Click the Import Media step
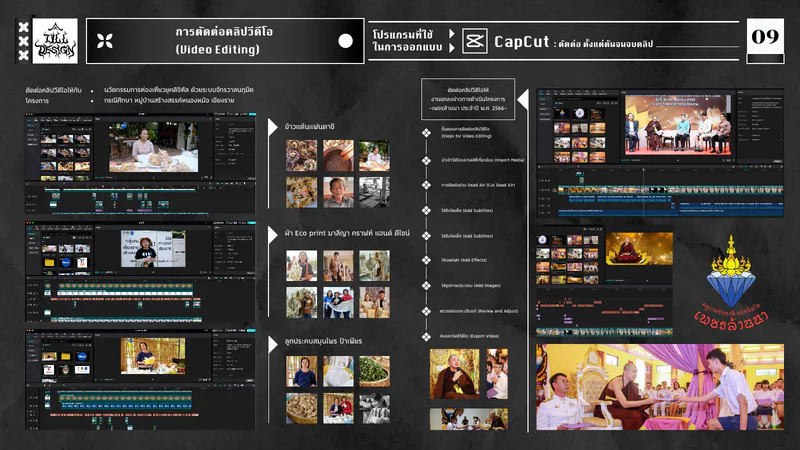800x450 pixels. tap(483, 160)
